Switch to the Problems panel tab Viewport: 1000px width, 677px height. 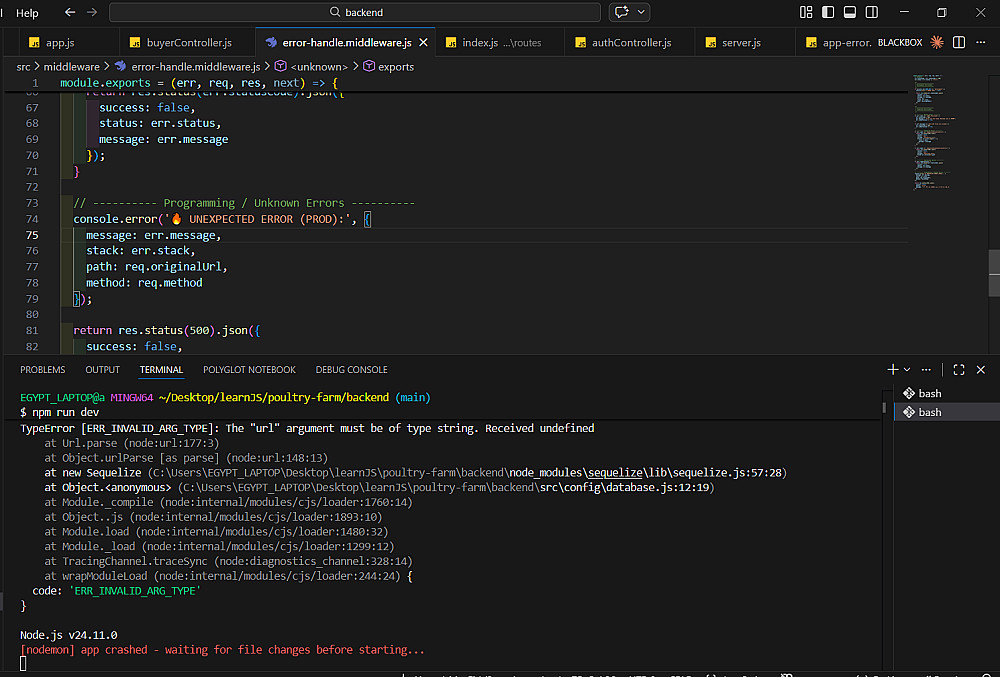[42, 369]
